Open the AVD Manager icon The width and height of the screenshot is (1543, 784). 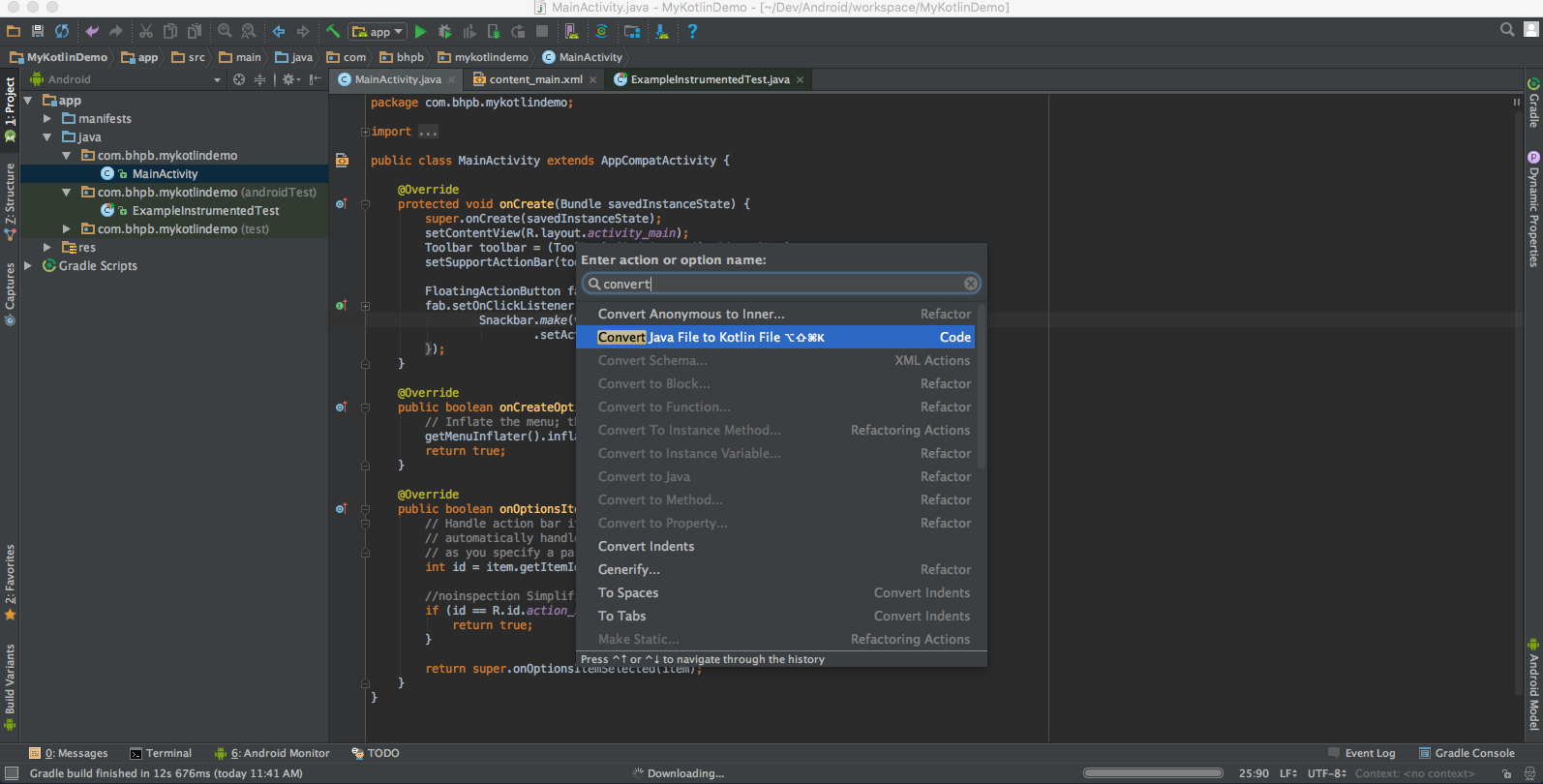coord(572,31)
